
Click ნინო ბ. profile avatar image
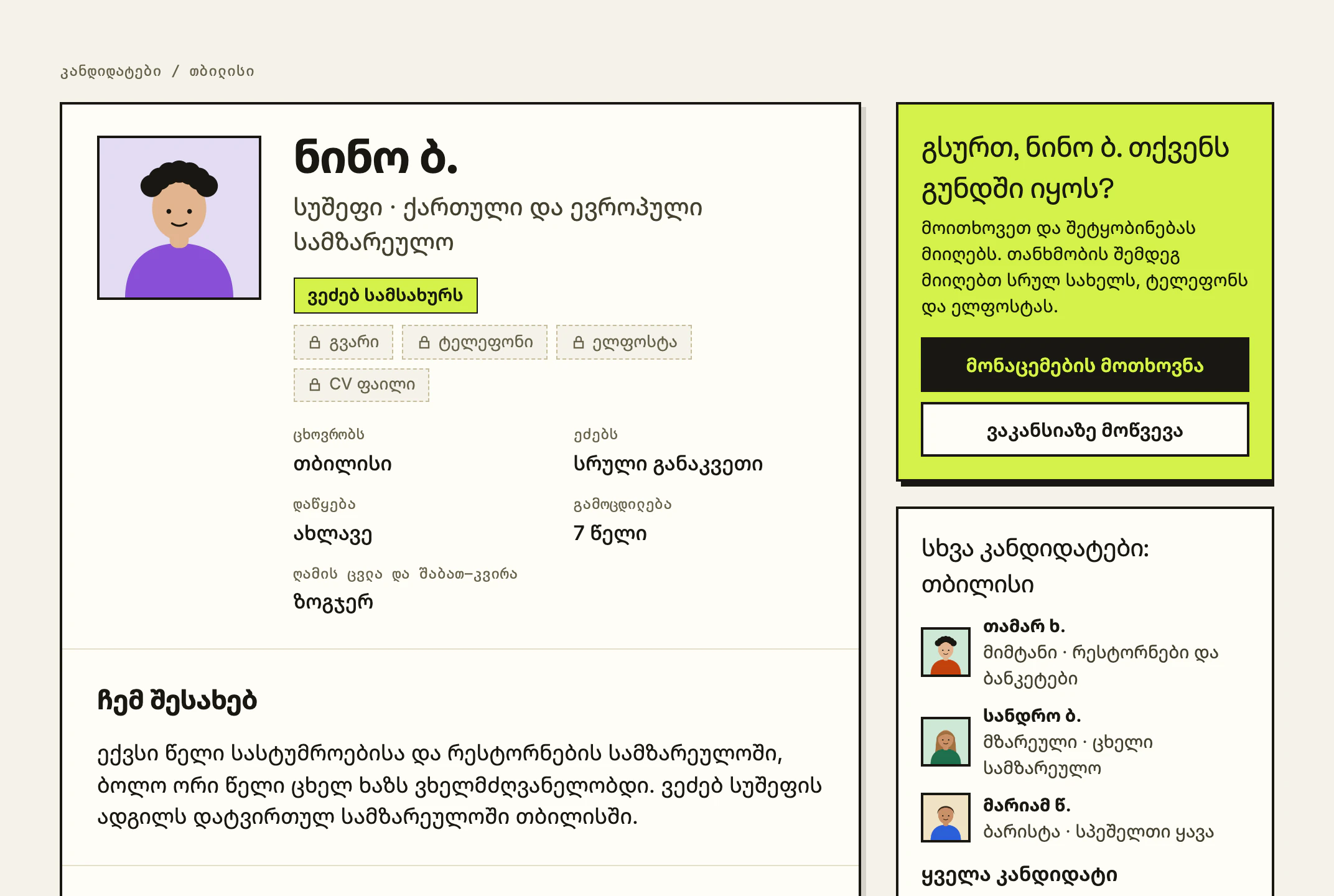179,218
